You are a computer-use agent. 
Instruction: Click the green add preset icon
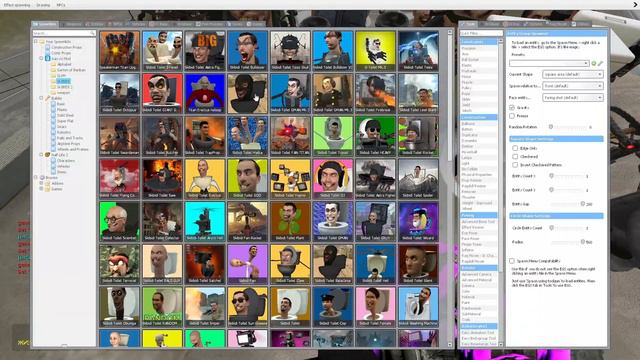click(594, 63)
